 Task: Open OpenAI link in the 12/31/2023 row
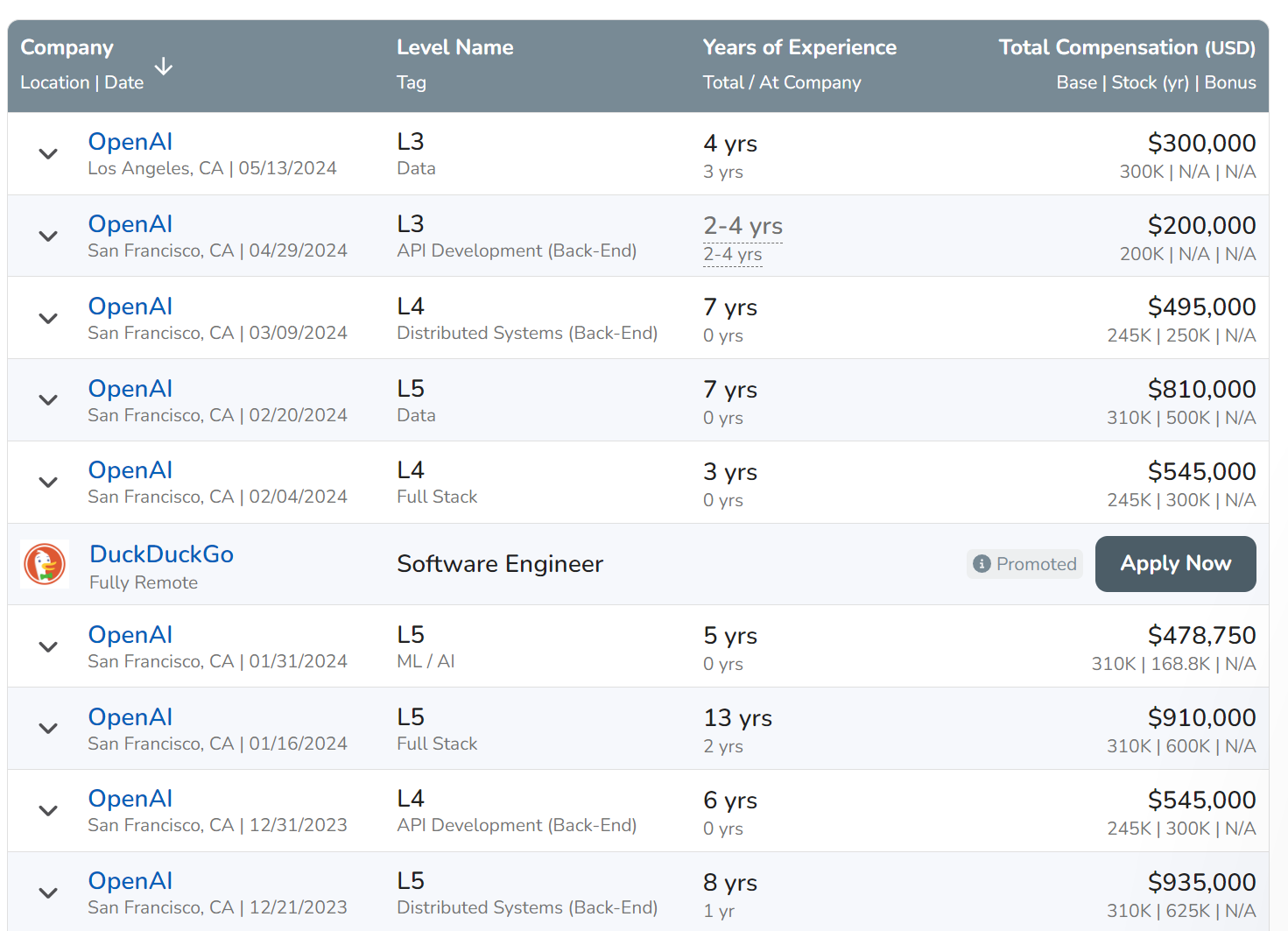130,799
